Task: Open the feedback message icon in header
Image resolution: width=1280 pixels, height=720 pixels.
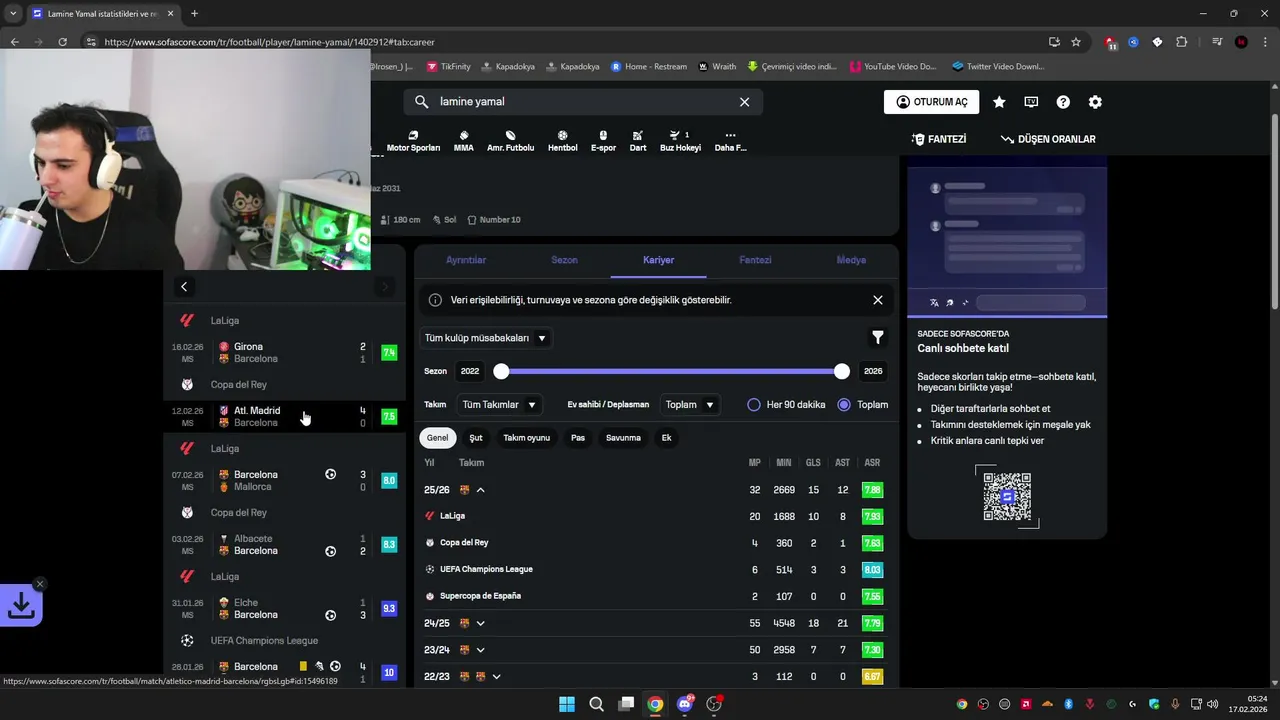Action: [x=1031, y=102]
